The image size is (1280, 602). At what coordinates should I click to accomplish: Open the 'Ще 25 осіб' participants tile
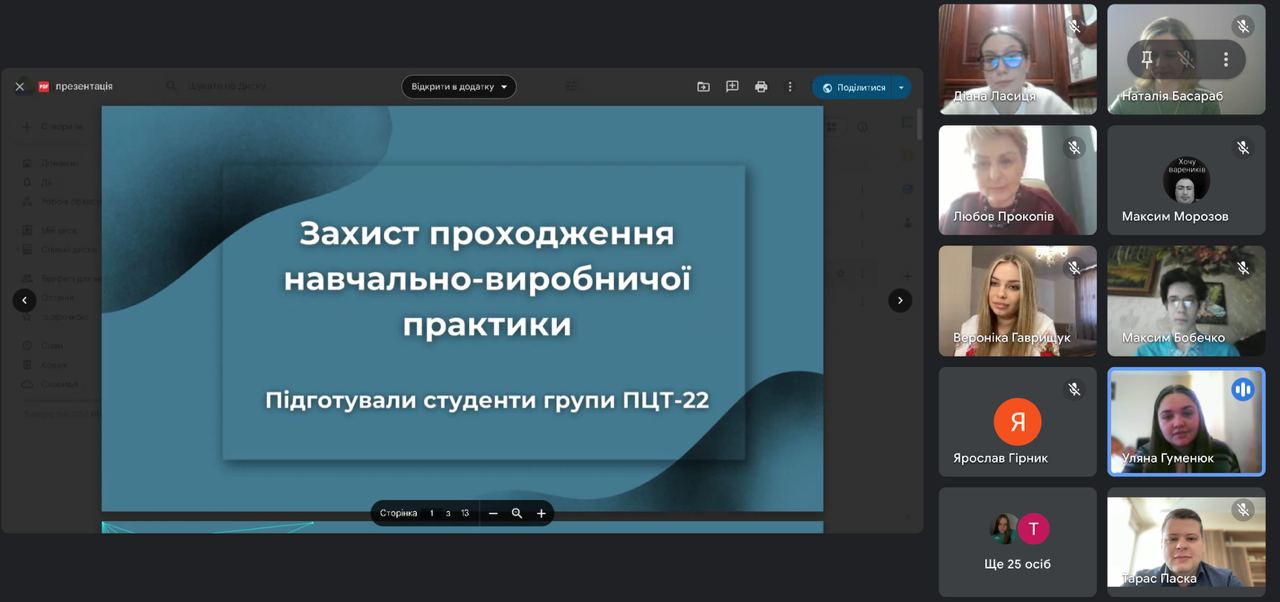(1017, 542)
